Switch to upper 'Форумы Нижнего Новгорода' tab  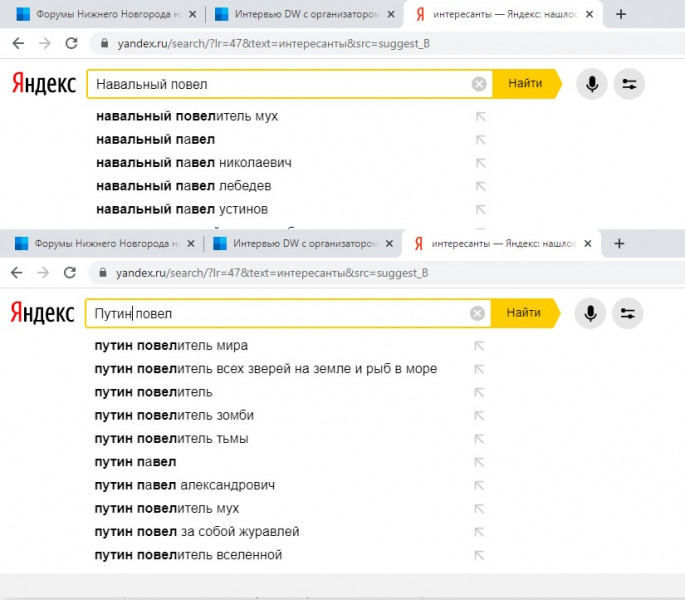point(106,14)
